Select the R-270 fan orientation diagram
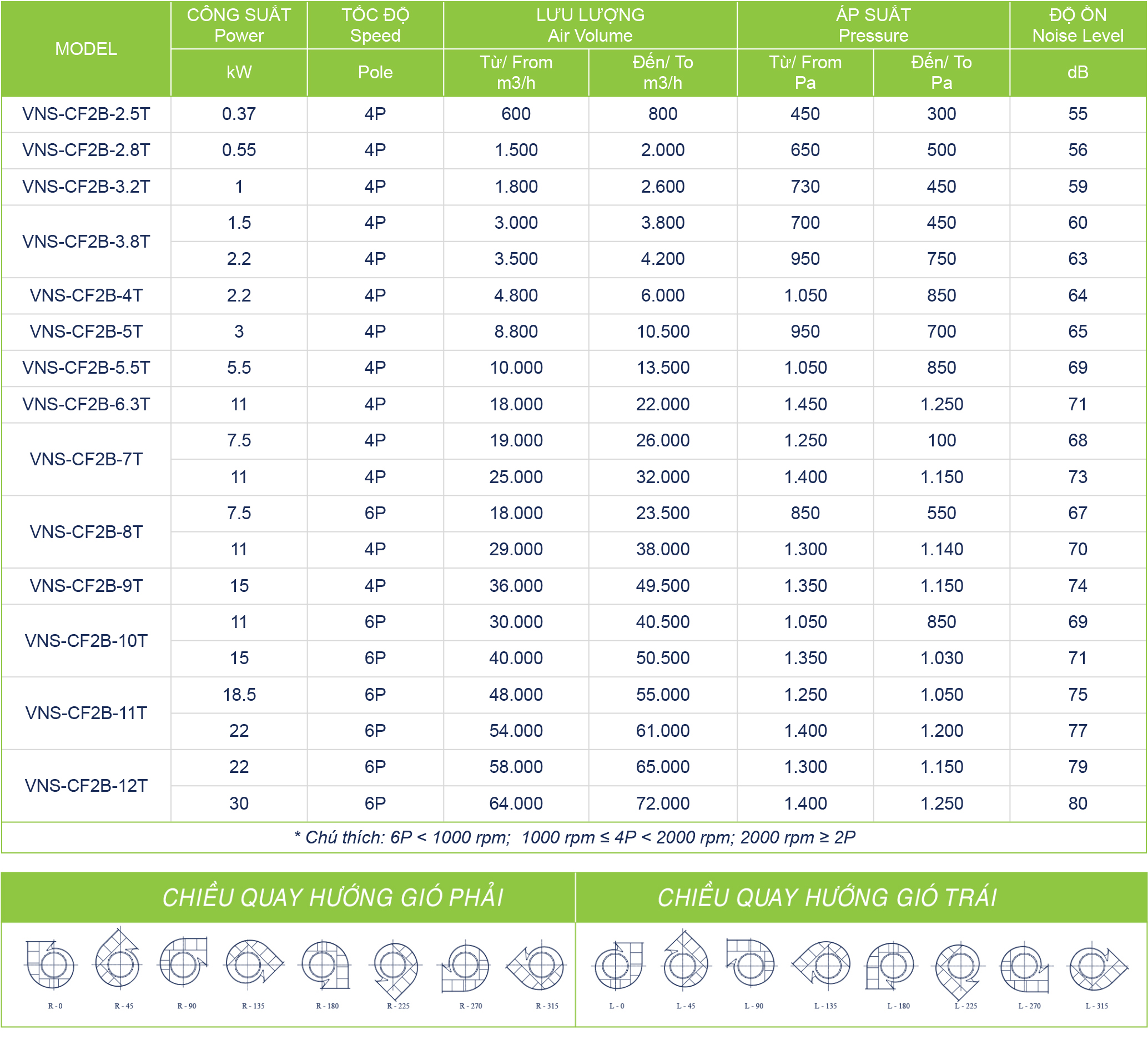This screenshot has height=1050, width=1148. coord(464,966)
